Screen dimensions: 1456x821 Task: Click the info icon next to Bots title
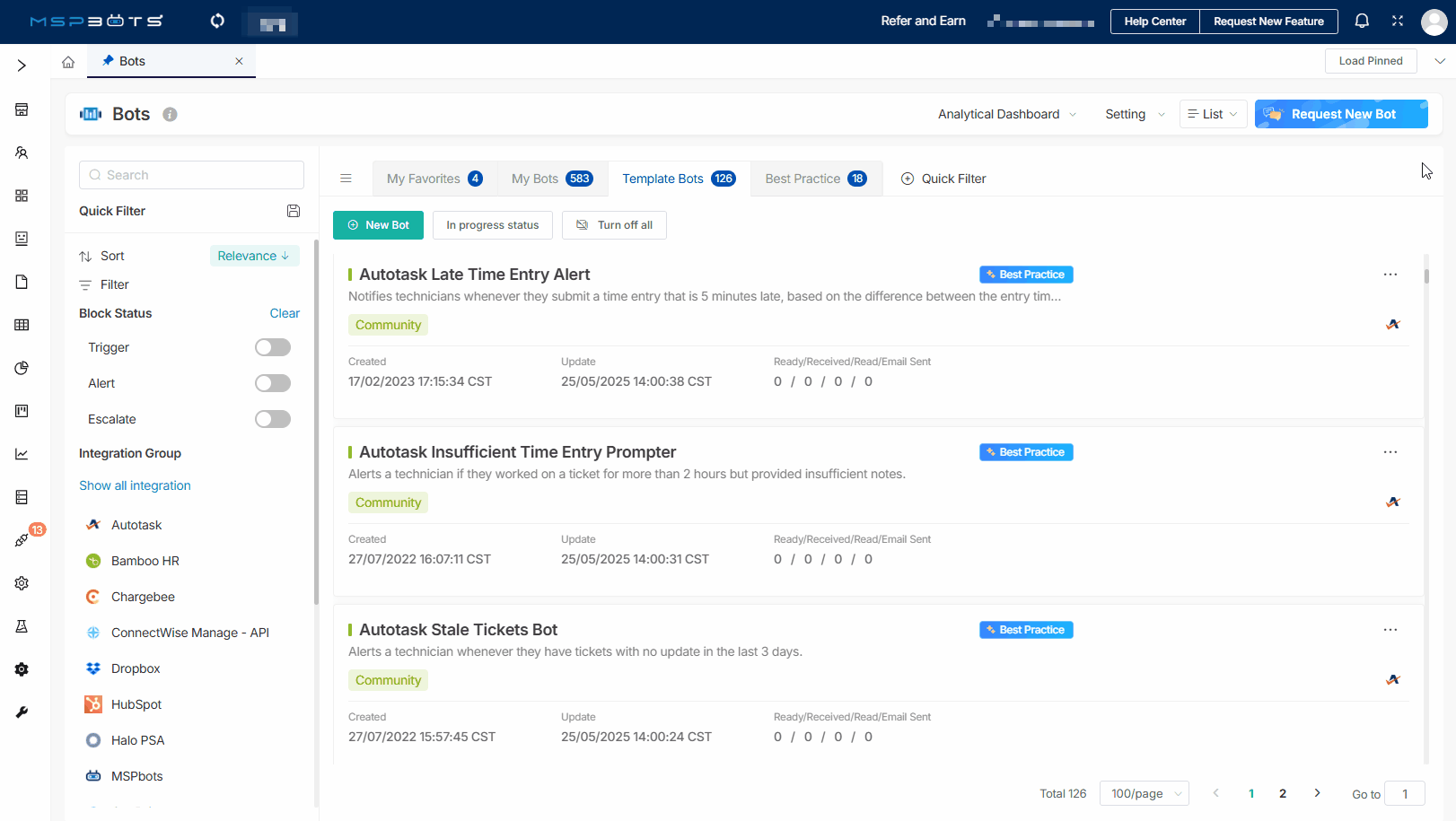(170, 115)
